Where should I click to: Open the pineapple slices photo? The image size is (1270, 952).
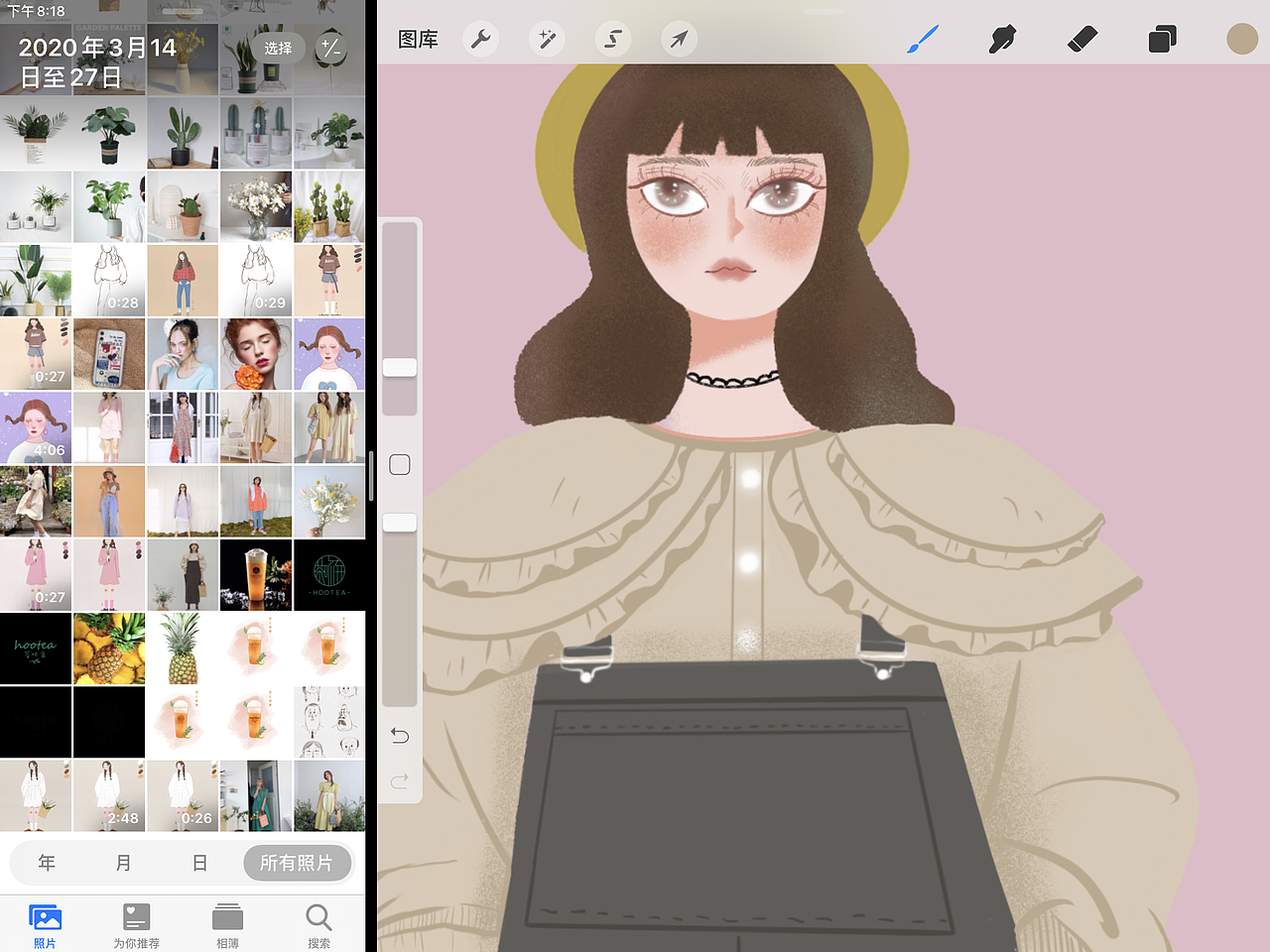tap(109, 649)
